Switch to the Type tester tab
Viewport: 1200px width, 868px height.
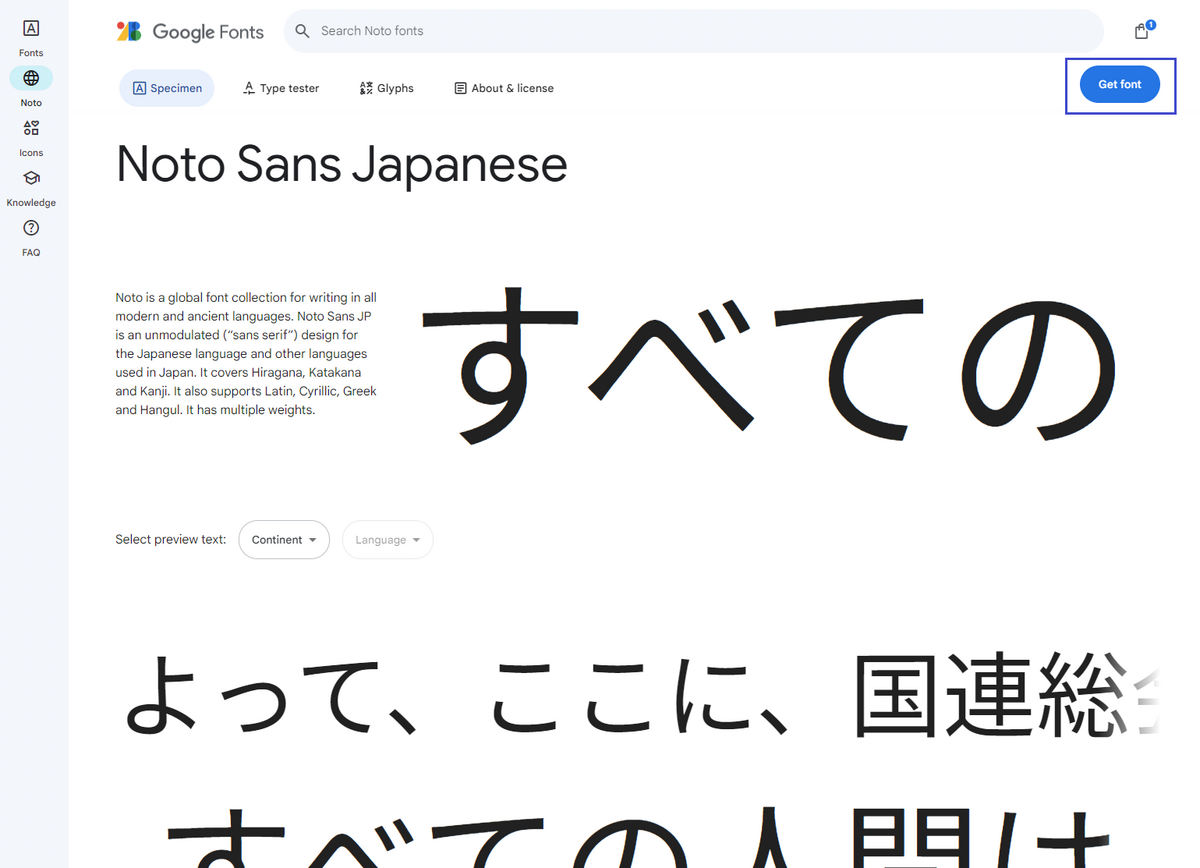[x=281, y=88]
